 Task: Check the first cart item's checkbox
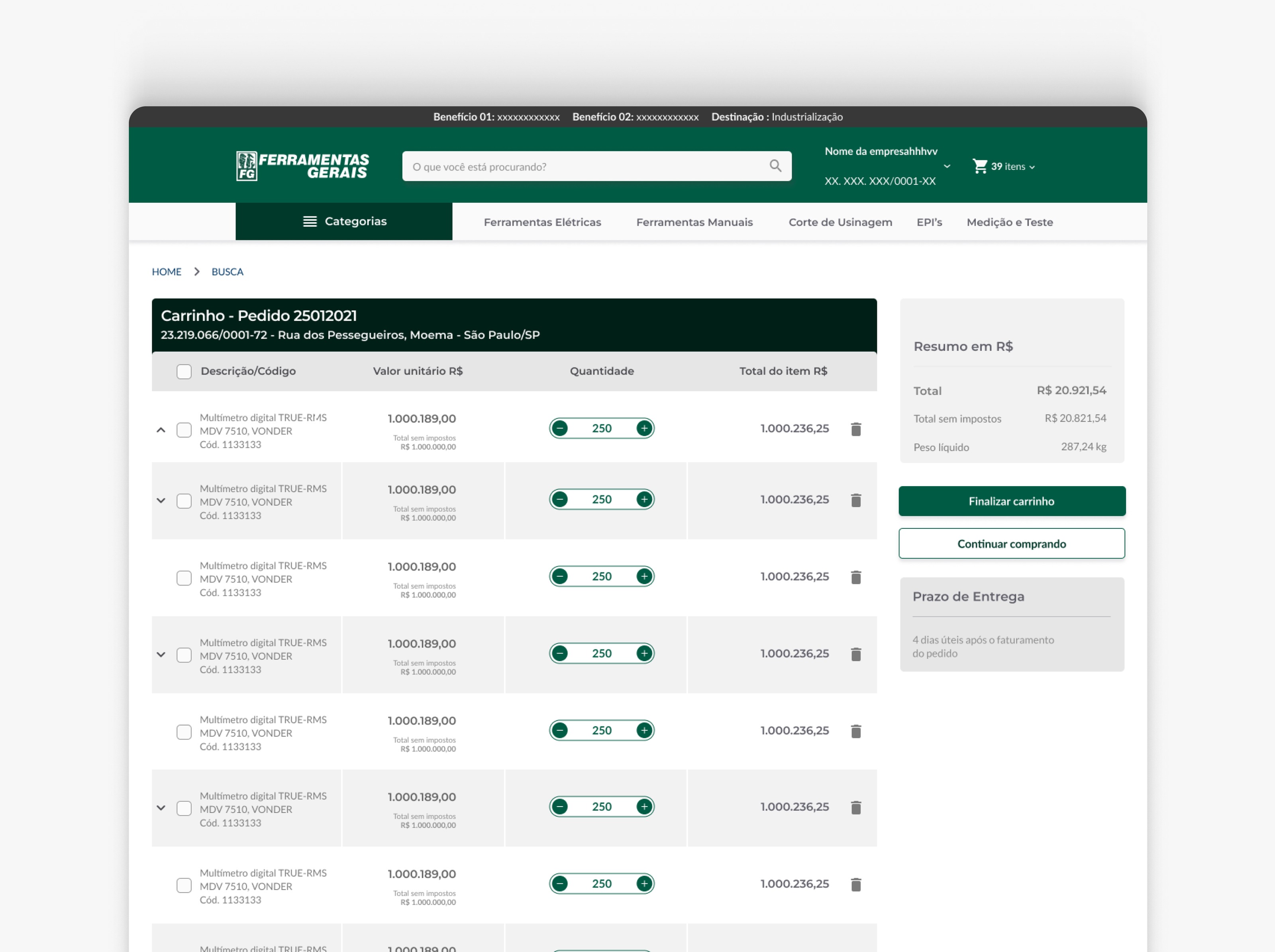[184, 430]
